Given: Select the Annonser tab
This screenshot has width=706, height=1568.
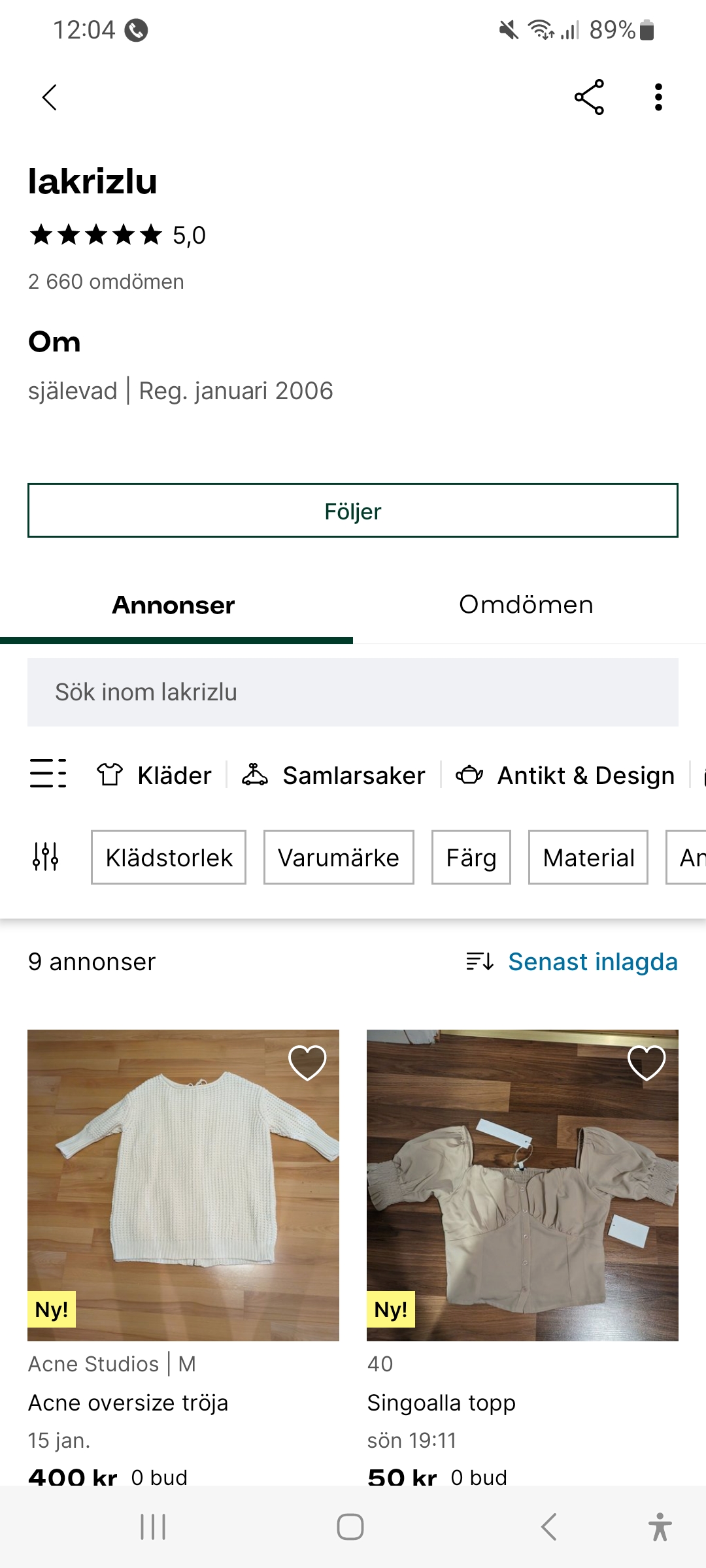Looking at the screenshot, I should (173, 605).
